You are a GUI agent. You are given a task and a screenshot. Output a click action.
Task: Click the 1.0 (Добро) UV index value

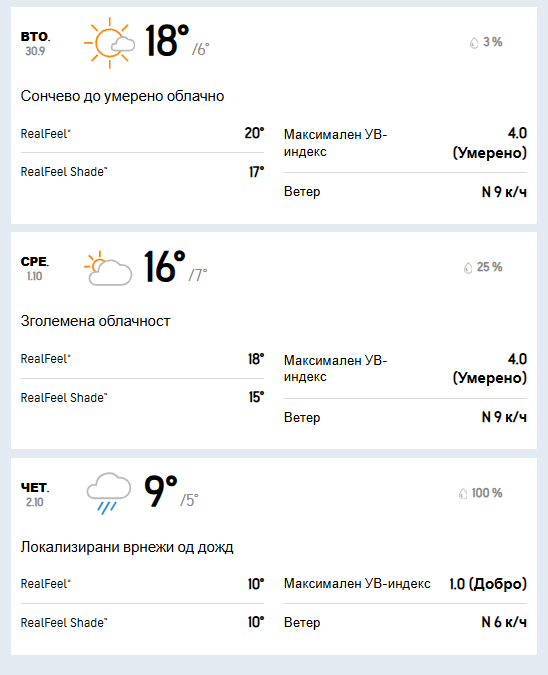click(x=488, y=584)
